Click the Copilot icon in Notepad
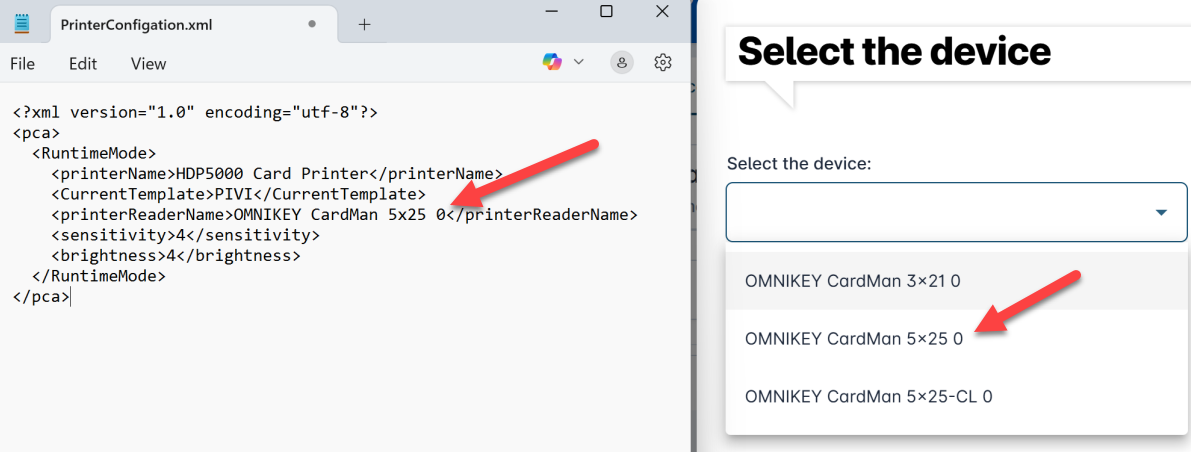This screenshot has width=1191, height=452. (552, 62)
